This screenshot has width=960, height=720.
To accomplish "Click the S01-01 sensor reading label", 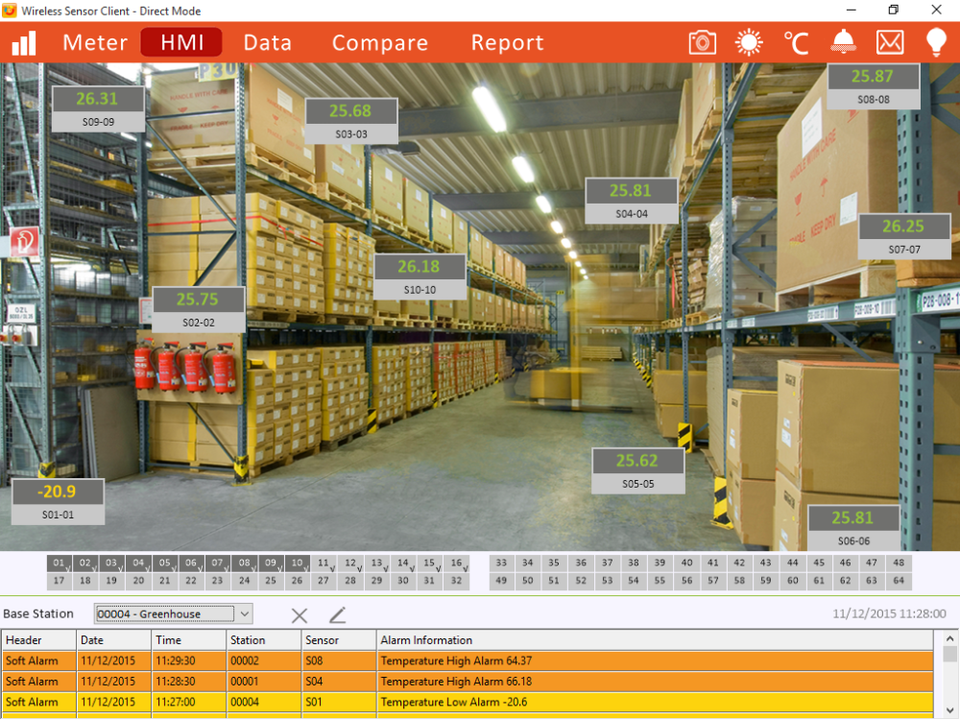I will coord(58,502).
